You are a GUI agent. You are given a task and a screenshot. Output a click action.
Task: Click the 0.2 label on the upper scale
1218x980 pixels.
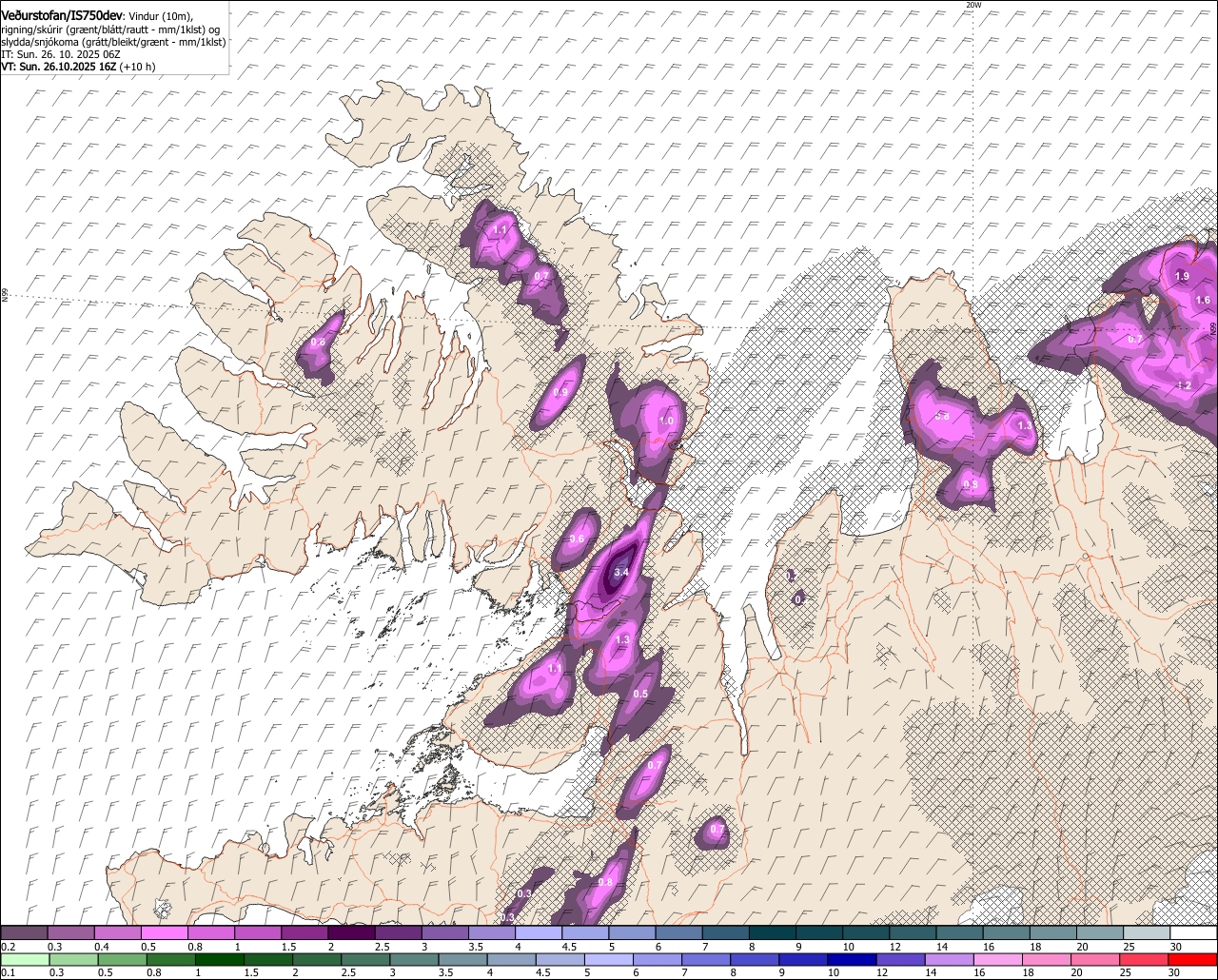tap(8, 947)
